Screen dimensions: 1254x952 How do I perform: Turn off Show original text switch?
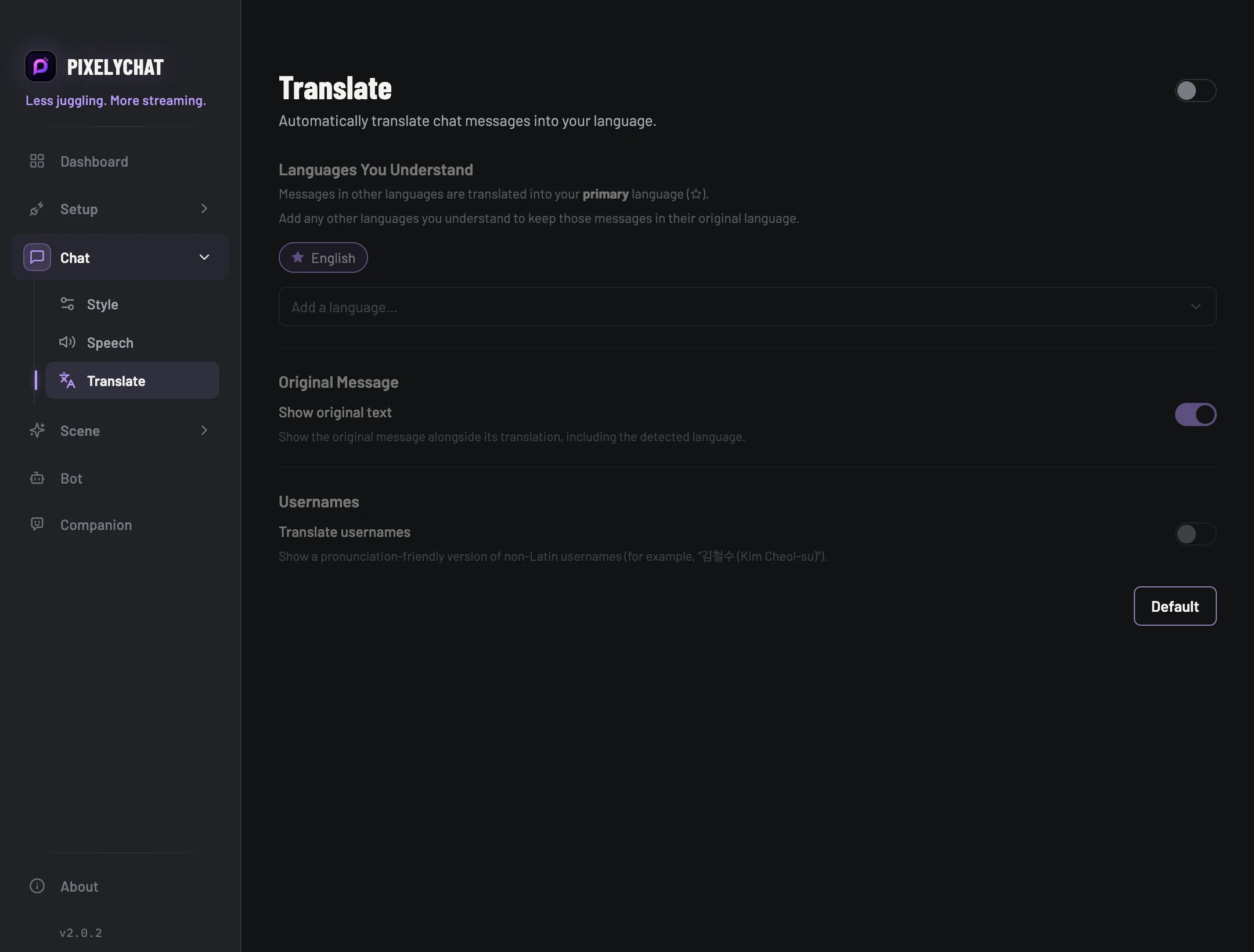coord(1195,414)
